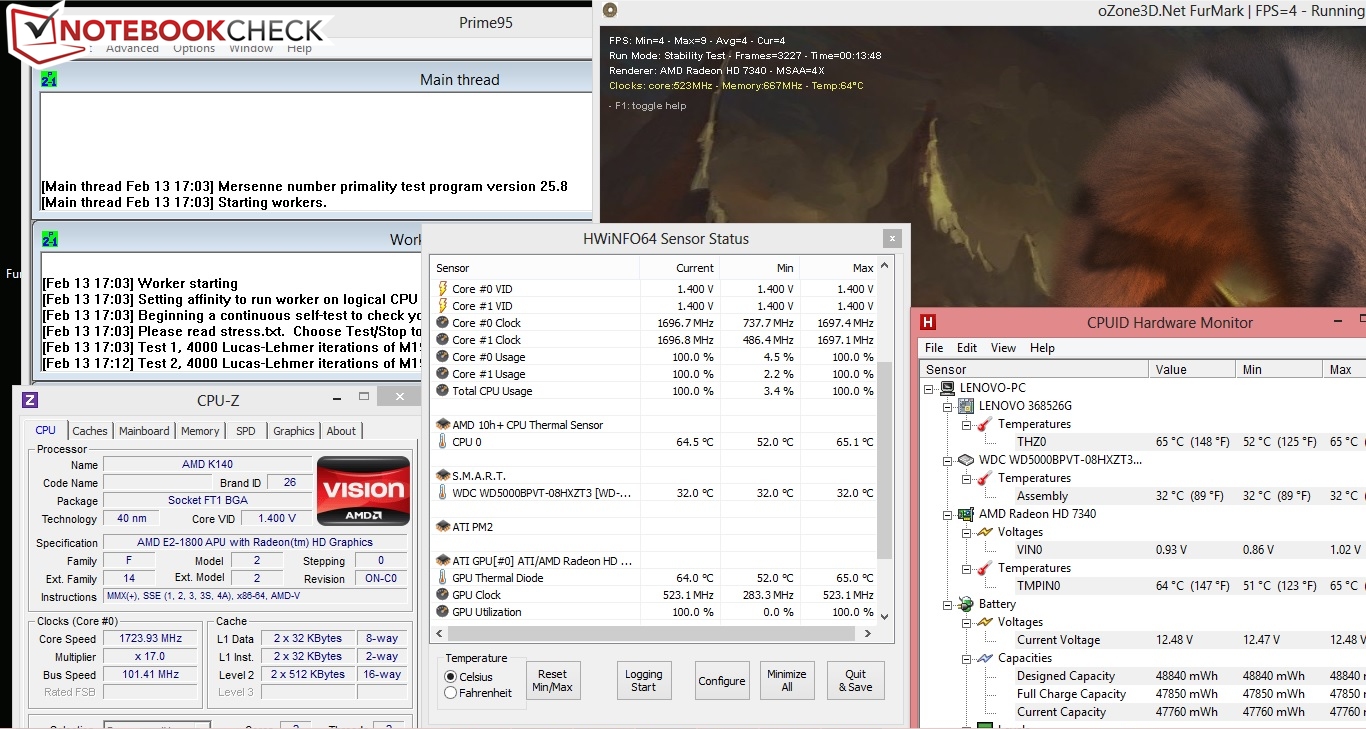Select the lightning icon beside Core #1 VID
The height and width of the screenshot is (729, 1366).
443,306
